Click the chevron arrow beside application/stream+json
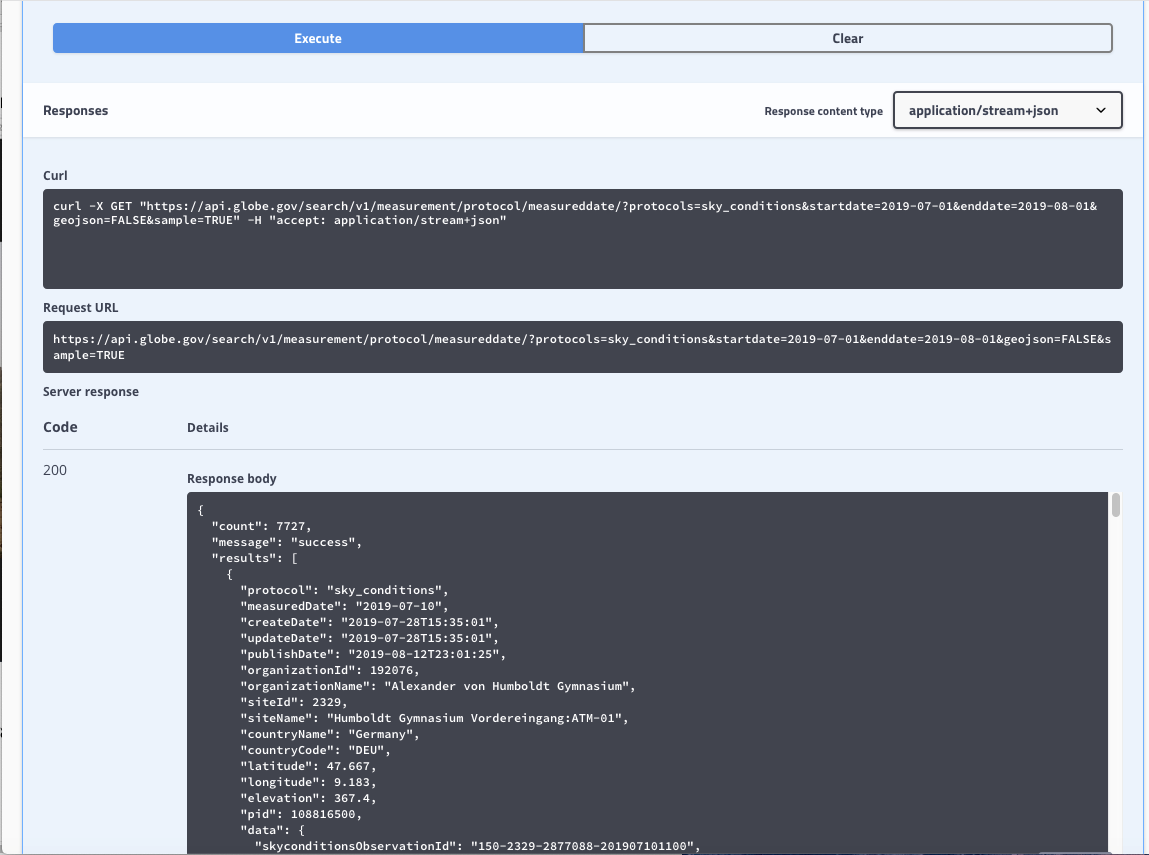 (1101, 111)
